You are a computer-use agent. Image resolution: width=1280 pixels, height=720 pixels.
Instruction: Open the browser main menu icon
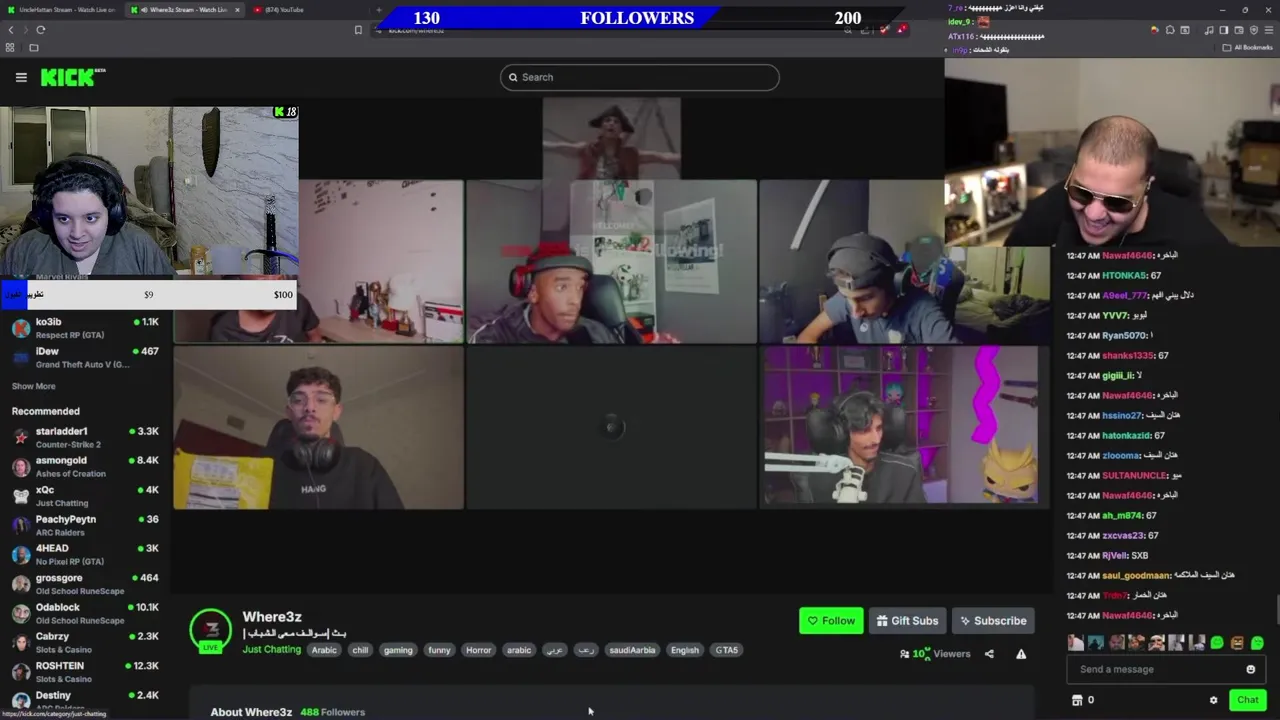pos(1269,30)
